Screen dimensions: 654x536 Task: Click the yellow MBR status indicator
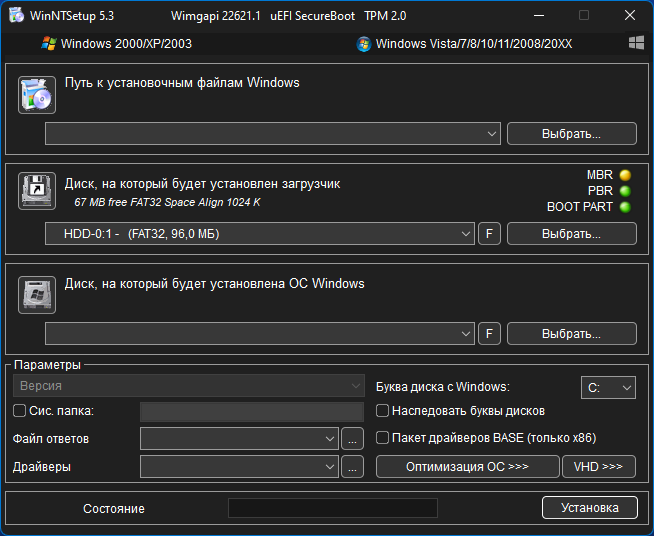[625, 175]
